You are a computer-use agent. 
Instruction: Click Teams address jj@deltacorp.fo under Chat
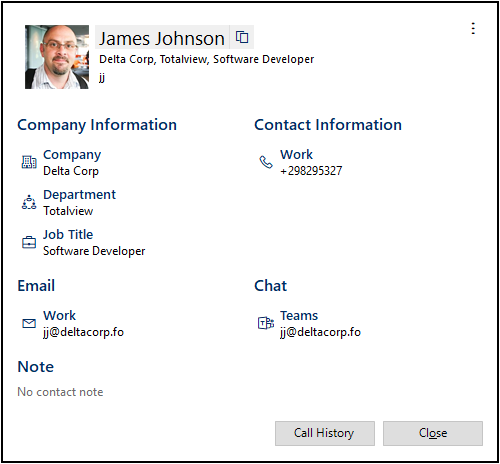[320, 332]
